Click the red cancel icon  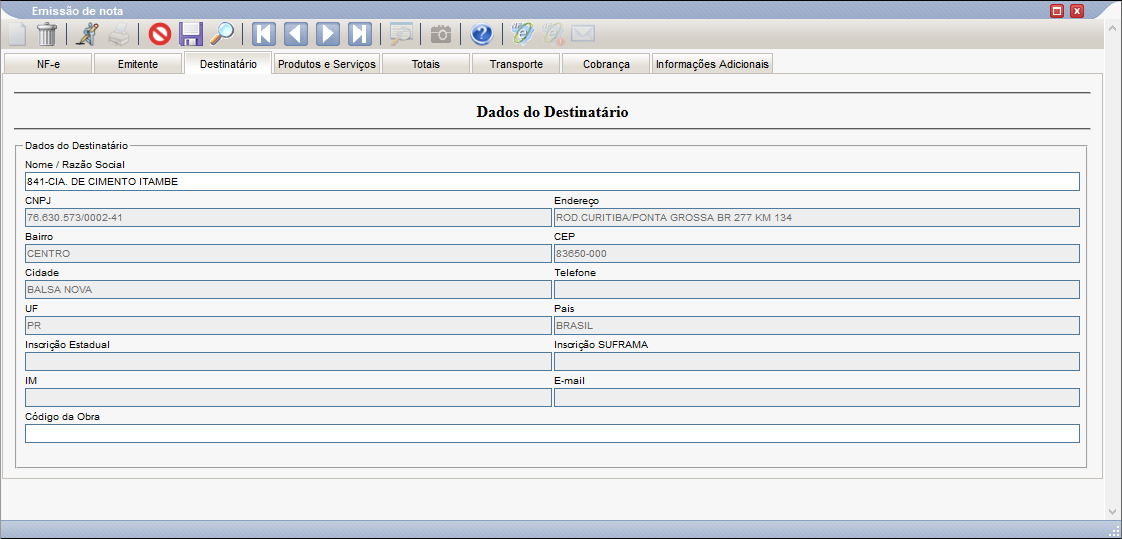click(x=160, y=34)
